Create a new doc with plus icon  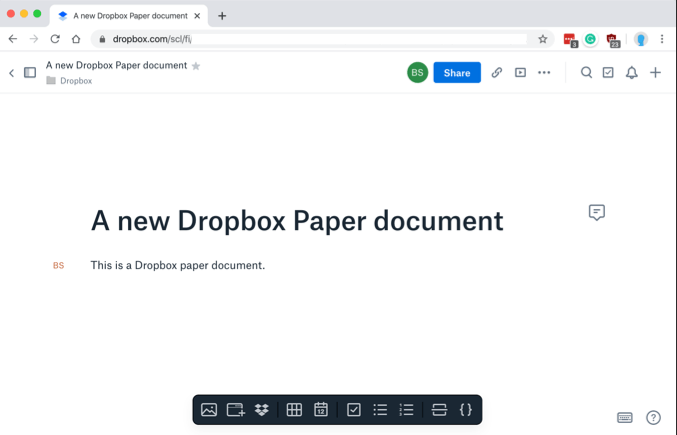point(655,72)
